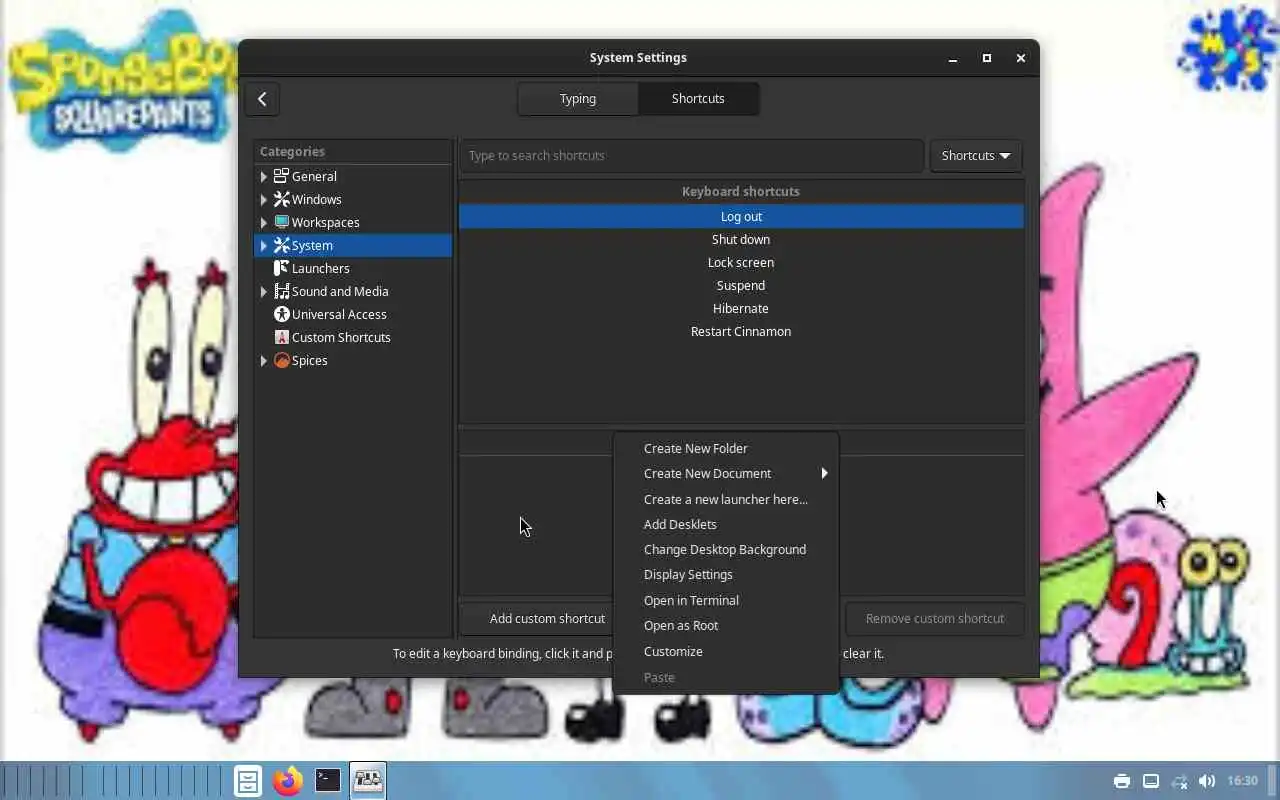Click the Universal Access category icon
This screenshot has width=1280, height=800.
click(282, 314)
